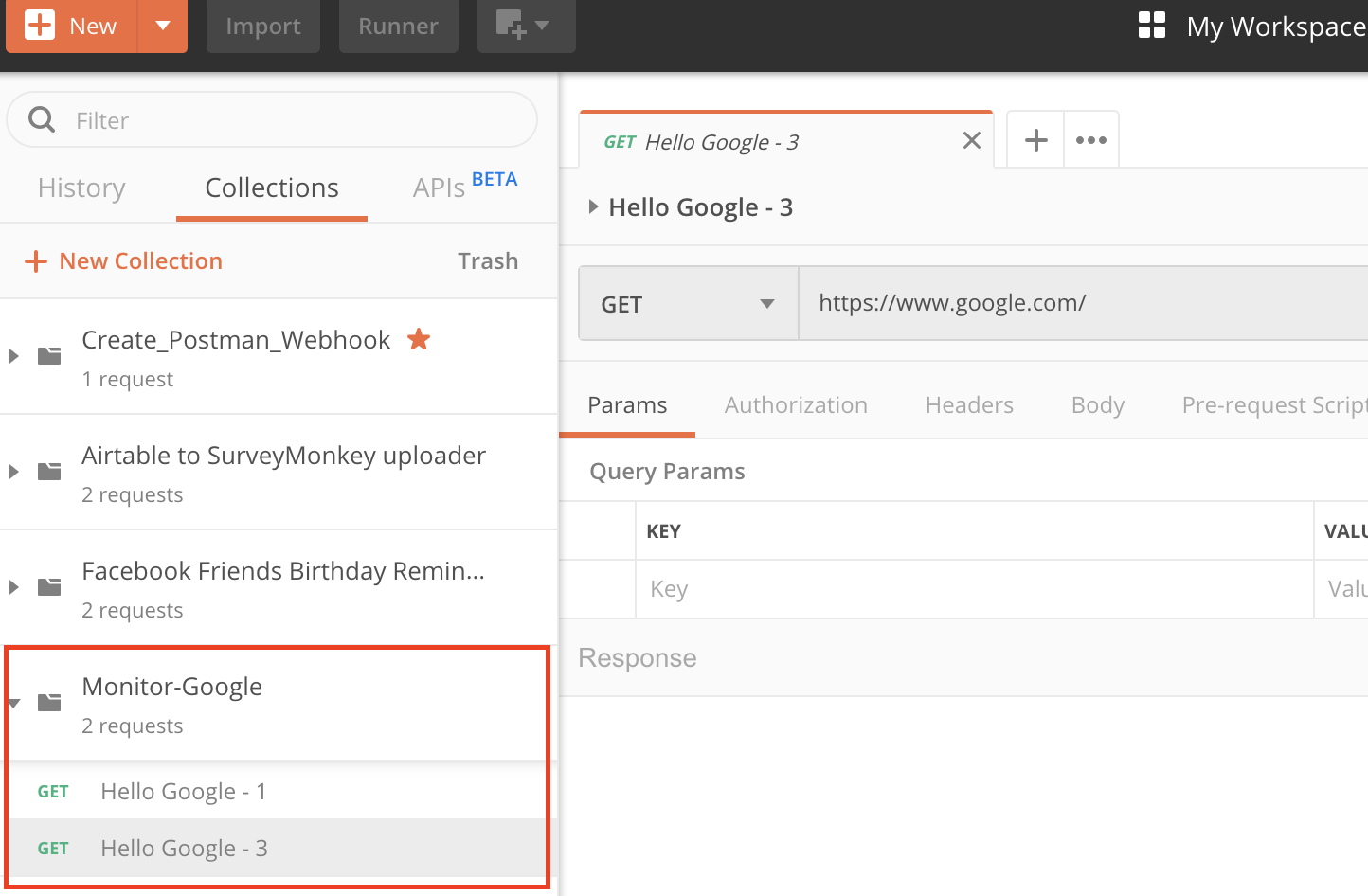
Task: Collapse the Monitor-Google collection
Action: coord(13,702)
